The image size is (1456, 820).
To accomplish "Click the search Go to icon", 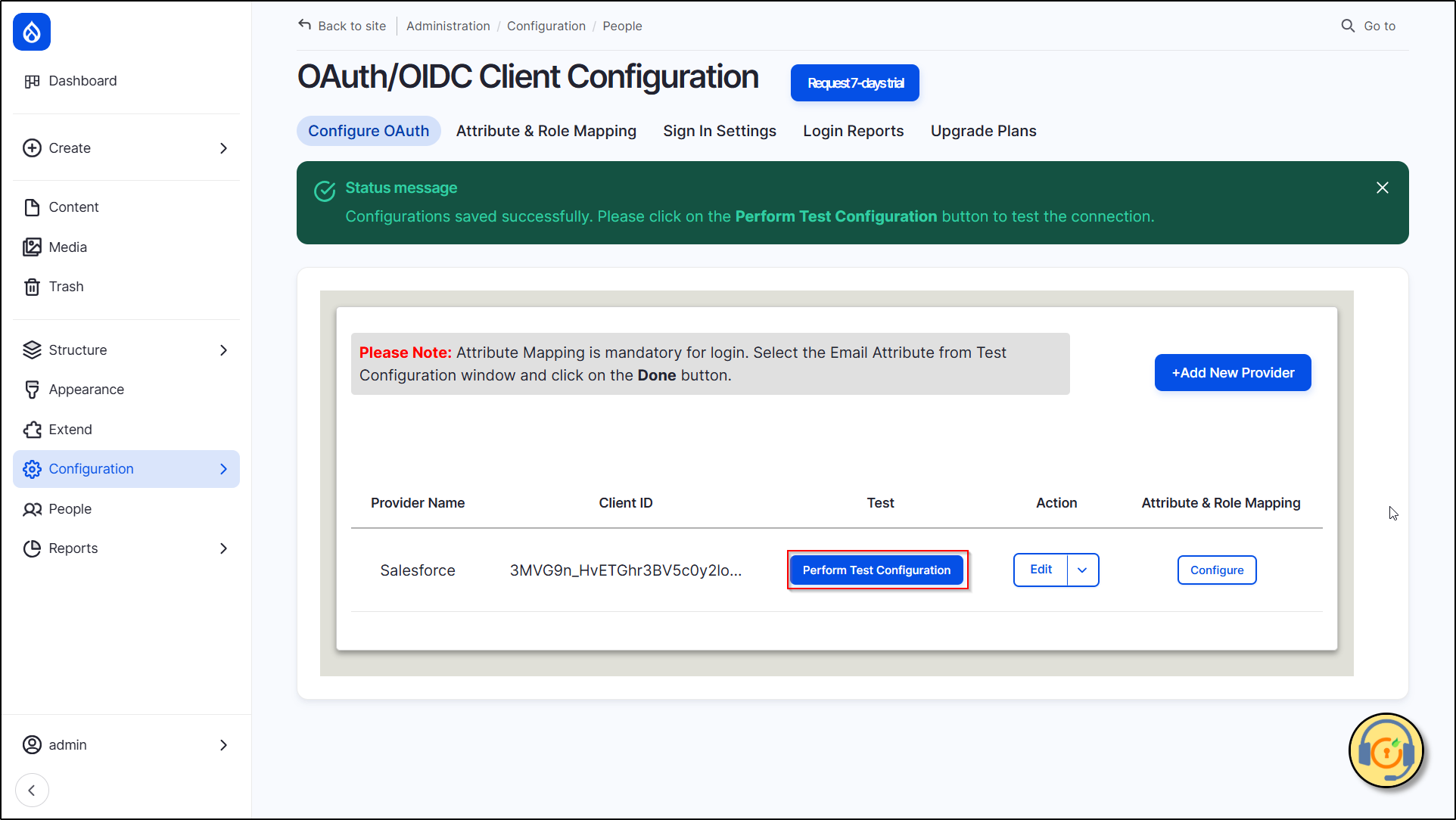I will tap(1348, 26).
